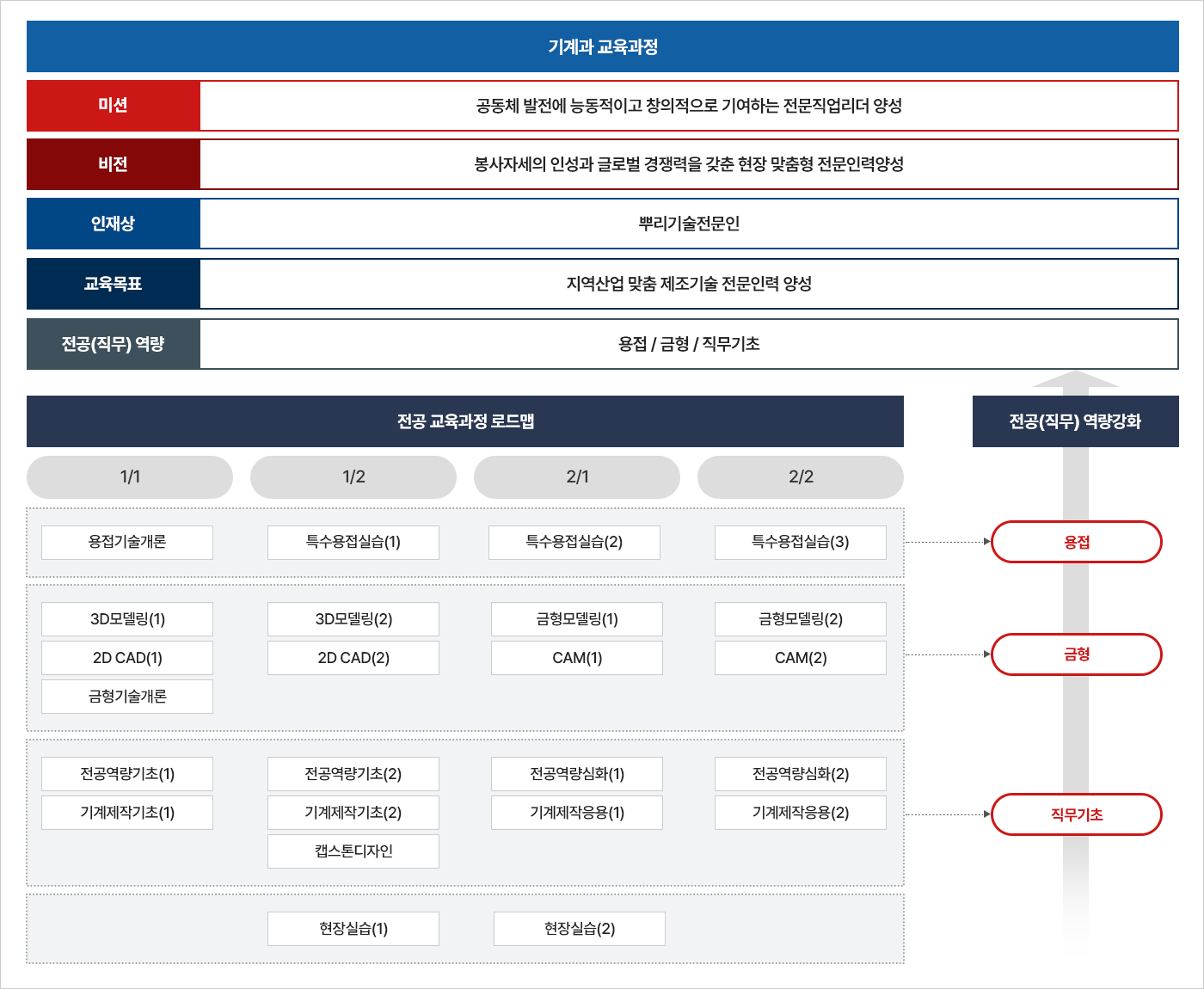This screenshot has width=1204, height=989.
Task: Click the 1/1 semester pill
Action: 130,477
